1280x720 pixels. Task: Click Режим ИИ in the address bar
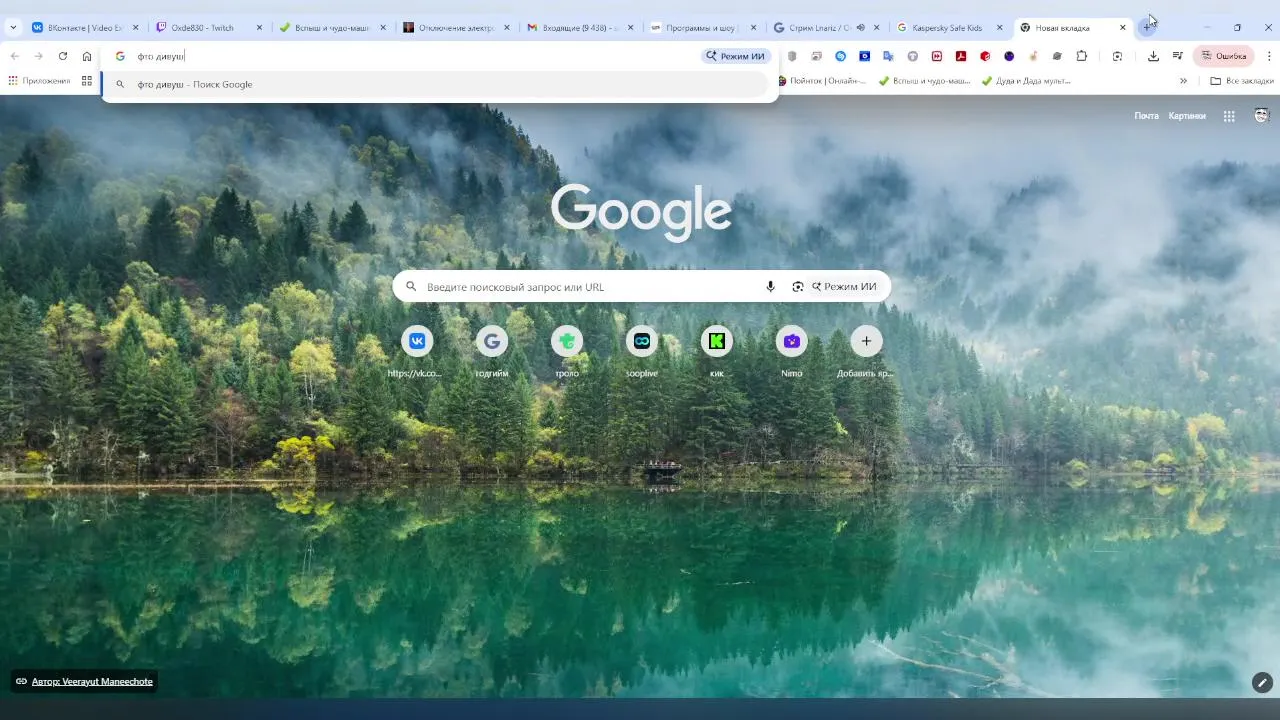coord(736,56)
